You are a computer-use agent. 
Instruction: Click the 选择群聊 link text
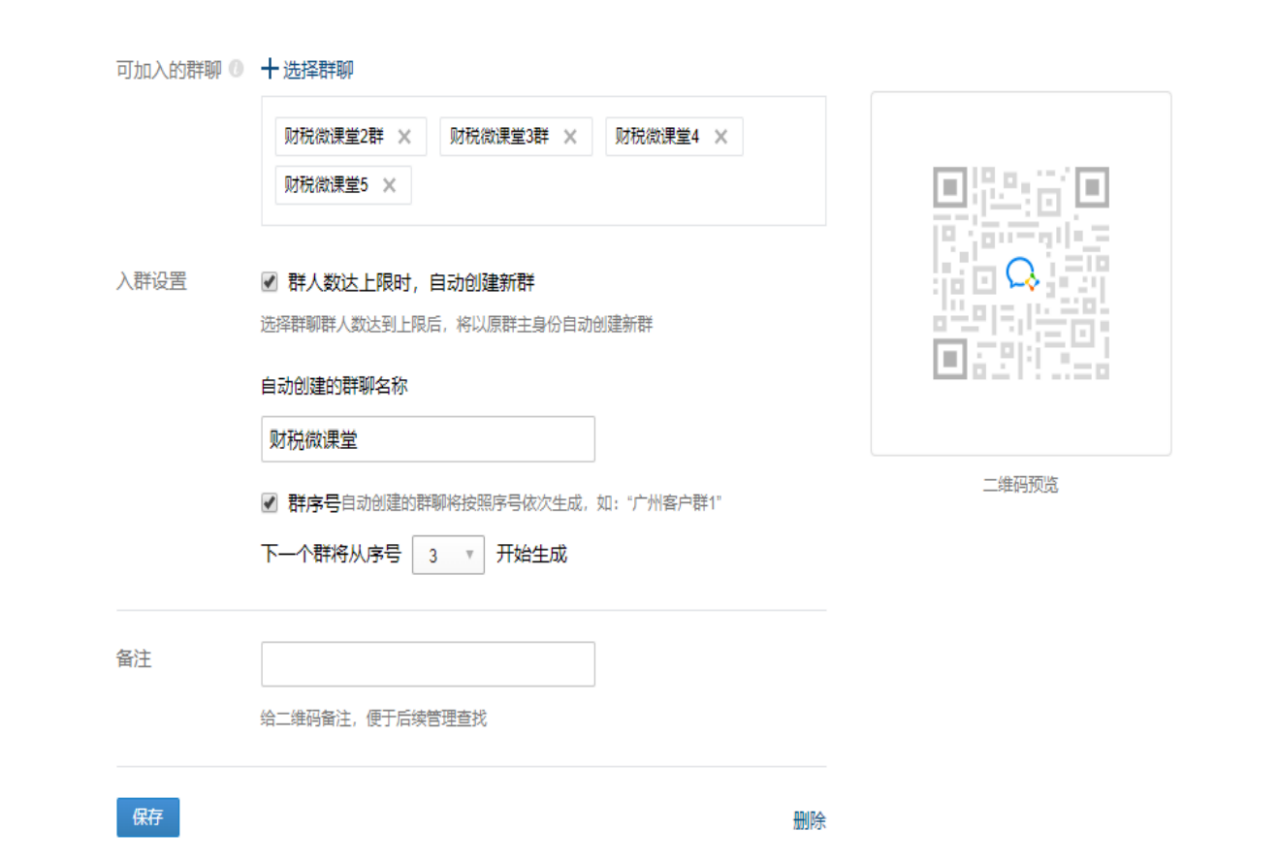(318, 70)
